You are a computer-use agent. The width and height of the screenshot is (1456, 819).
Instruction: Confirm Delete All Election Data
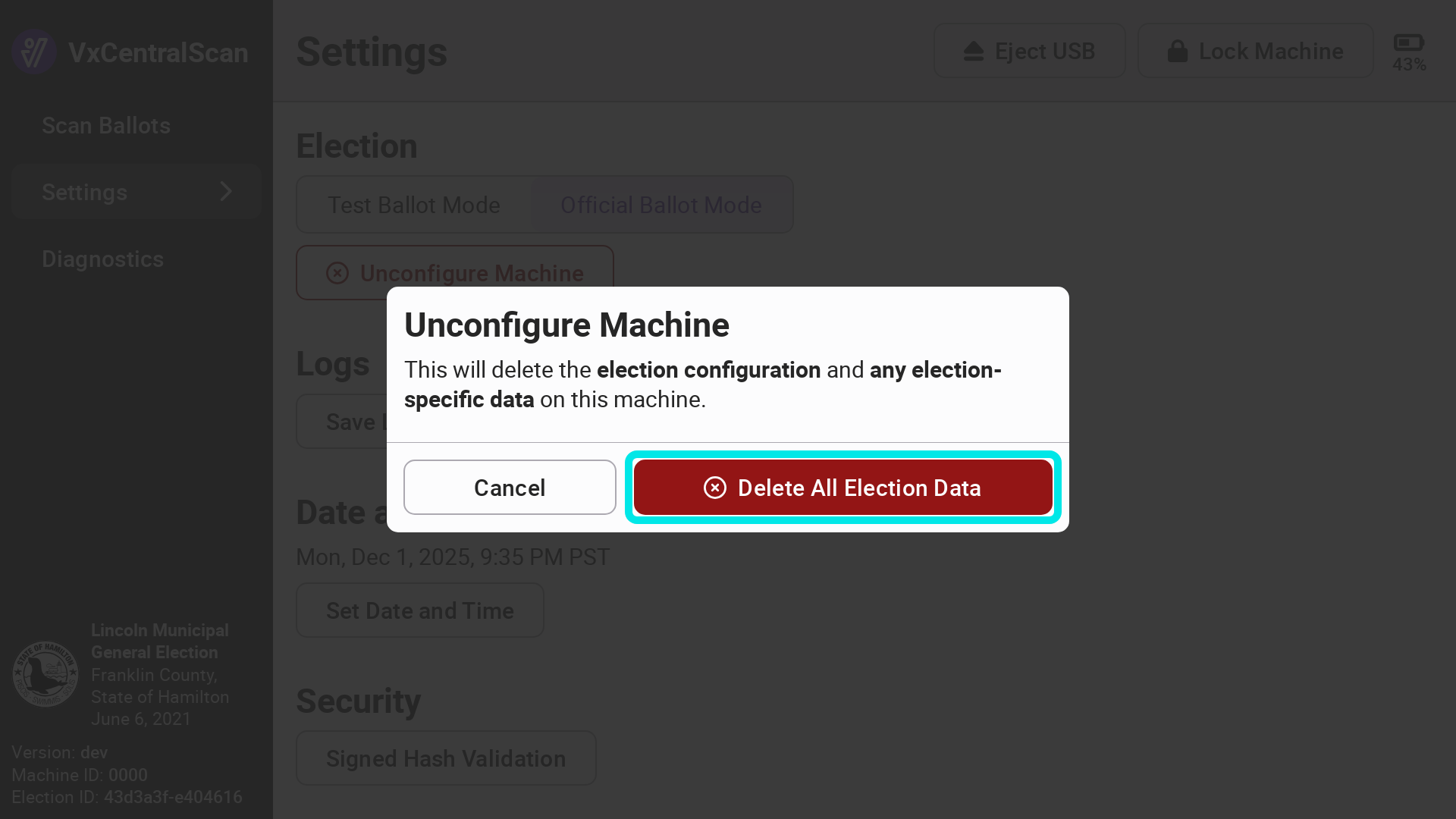tap(843, 488)
